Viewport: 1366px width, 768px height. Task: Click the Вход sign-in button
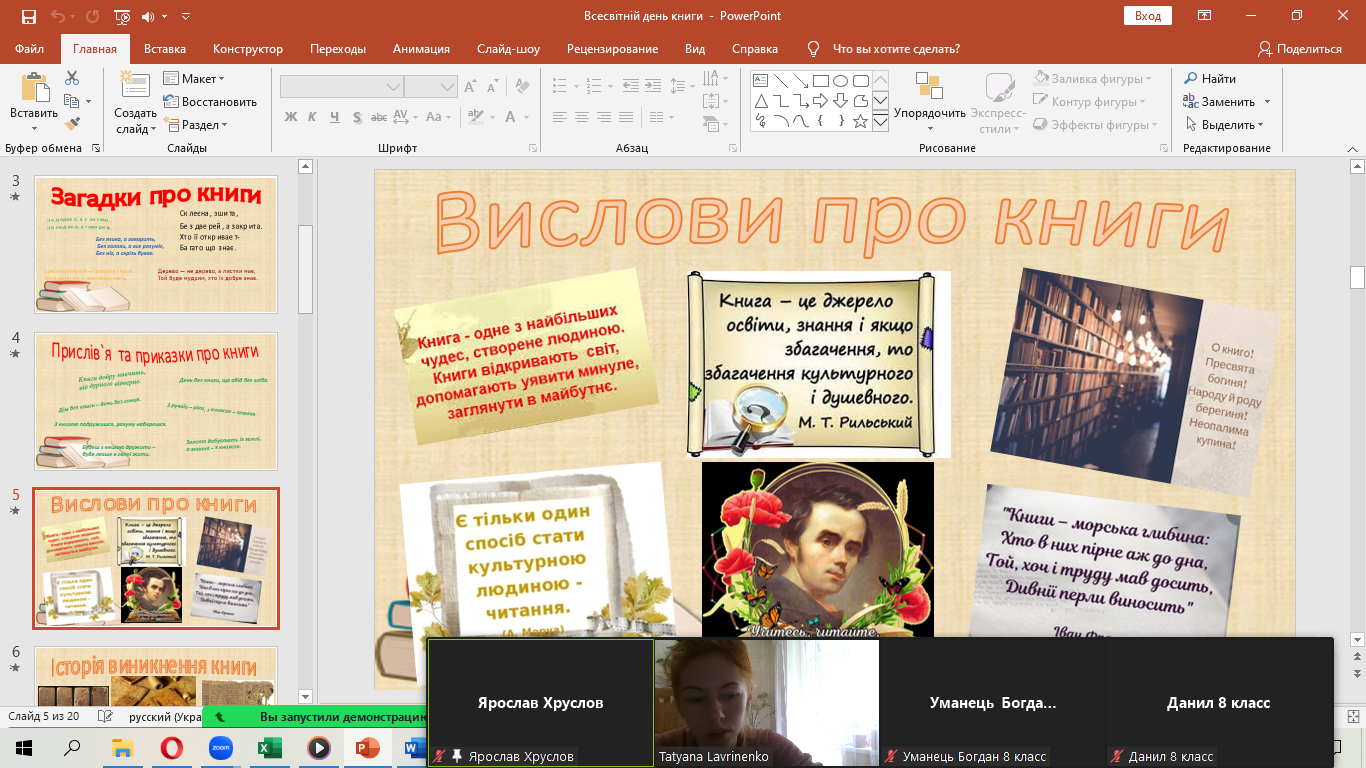[x=1148, y=16]
